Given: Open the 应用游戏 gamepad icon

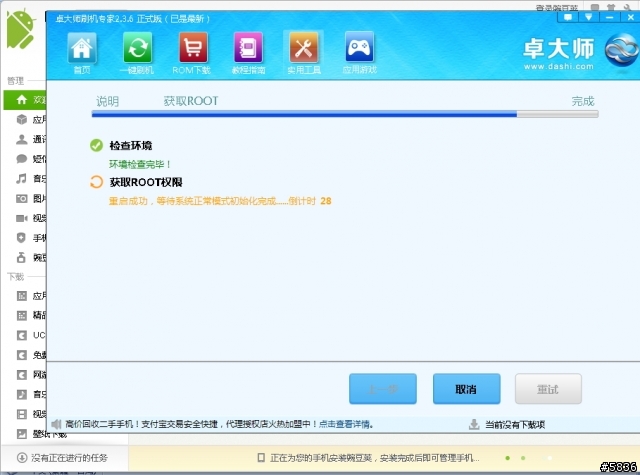Looking at the screenshot, I should [x=359, y=47].
